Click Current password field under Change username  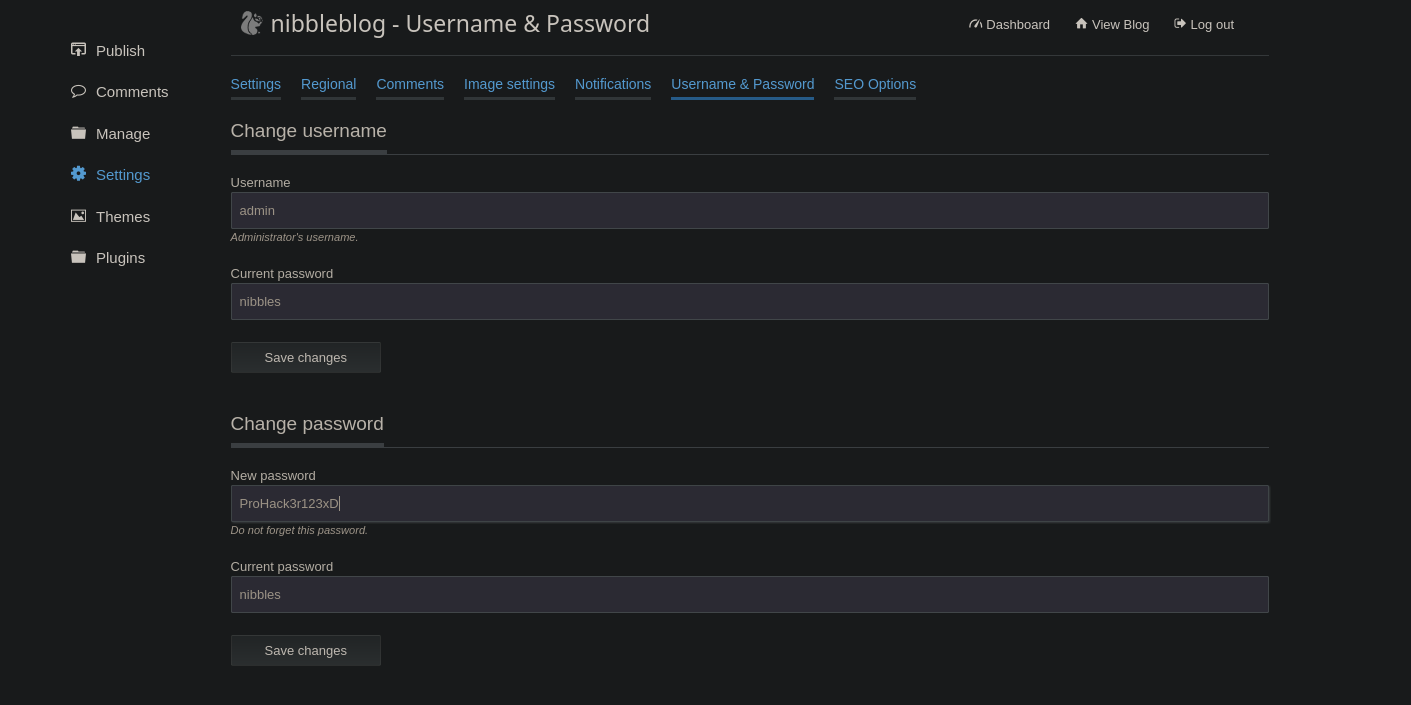(x=749, y=301)
